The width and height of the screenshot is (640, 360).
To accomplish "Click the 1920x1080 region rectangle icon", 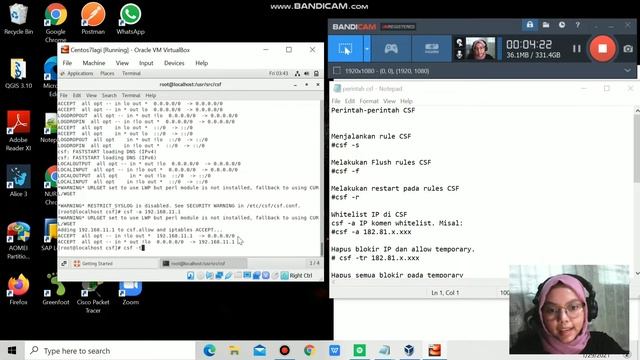I will click(x=337, y=71).
